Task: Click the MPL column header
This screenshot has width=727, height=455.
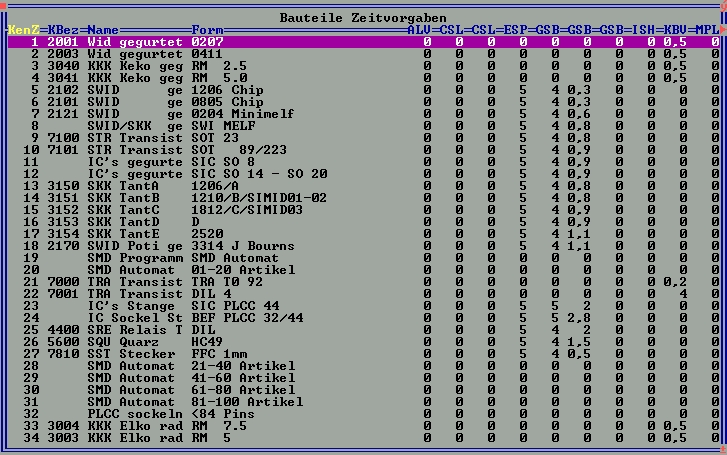Action: tap(708, 31)
